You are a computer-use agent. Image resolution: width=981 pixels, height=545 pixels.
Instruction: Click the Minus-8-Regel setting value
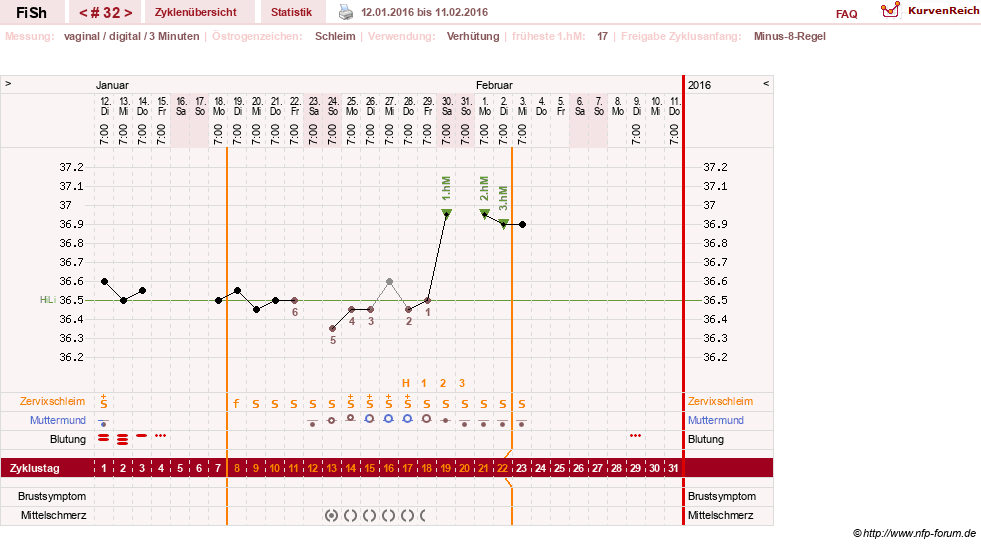click(x=789, y=36)
